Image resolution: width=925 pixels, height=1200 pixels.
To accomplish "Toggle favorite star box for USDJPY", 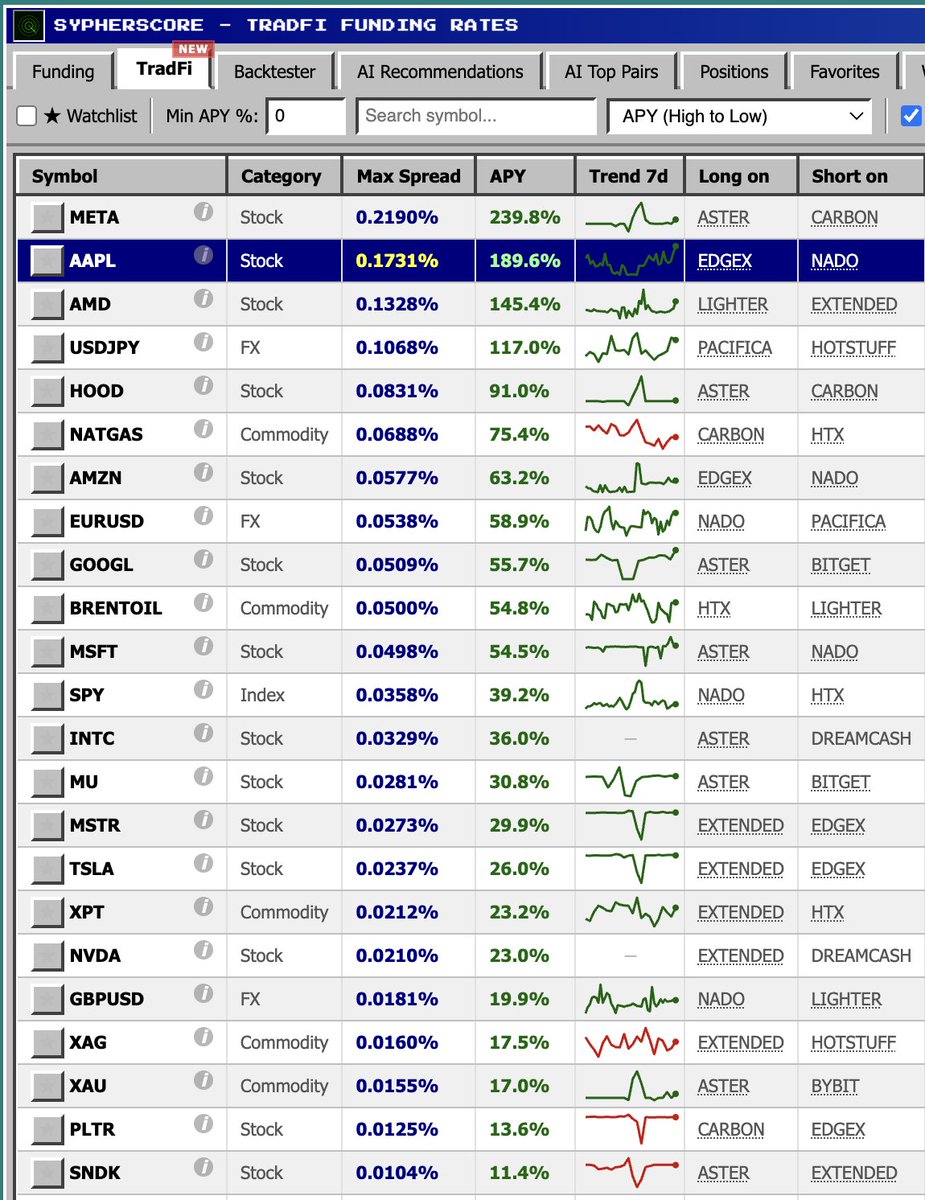I will tap(47, 347).
